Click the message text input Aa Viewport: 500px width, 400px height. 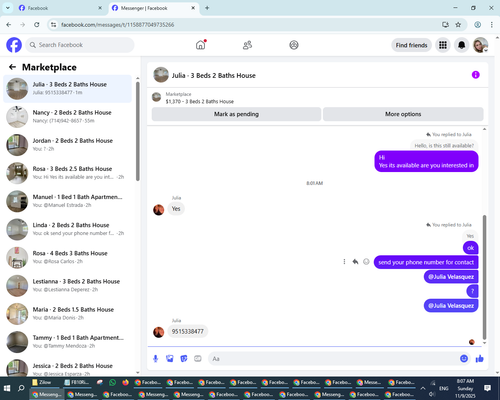(x=333, y=359)
